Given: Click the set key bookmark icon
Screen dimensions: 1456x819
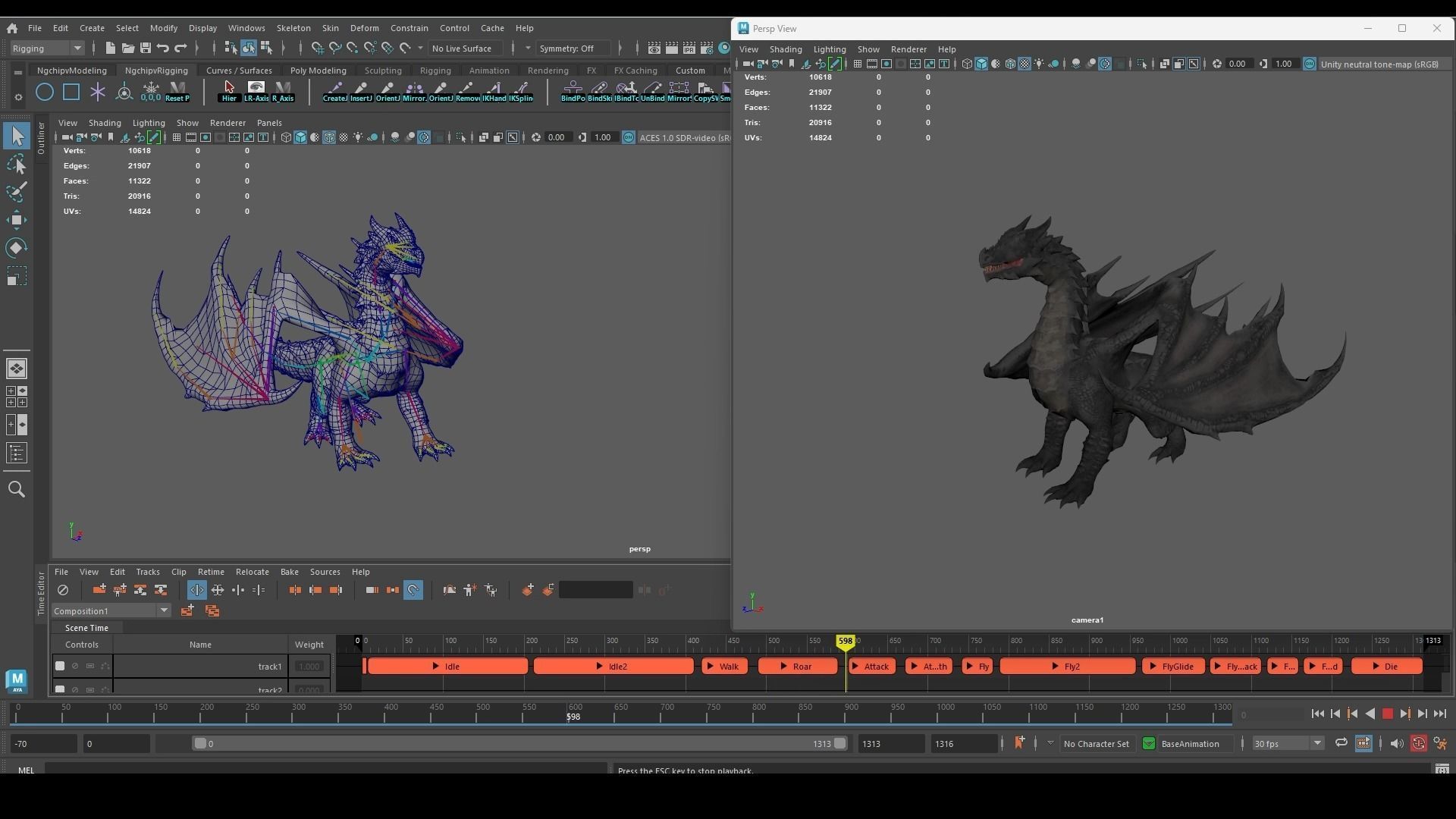Looking at the screenshot, I should (1019, 743).
